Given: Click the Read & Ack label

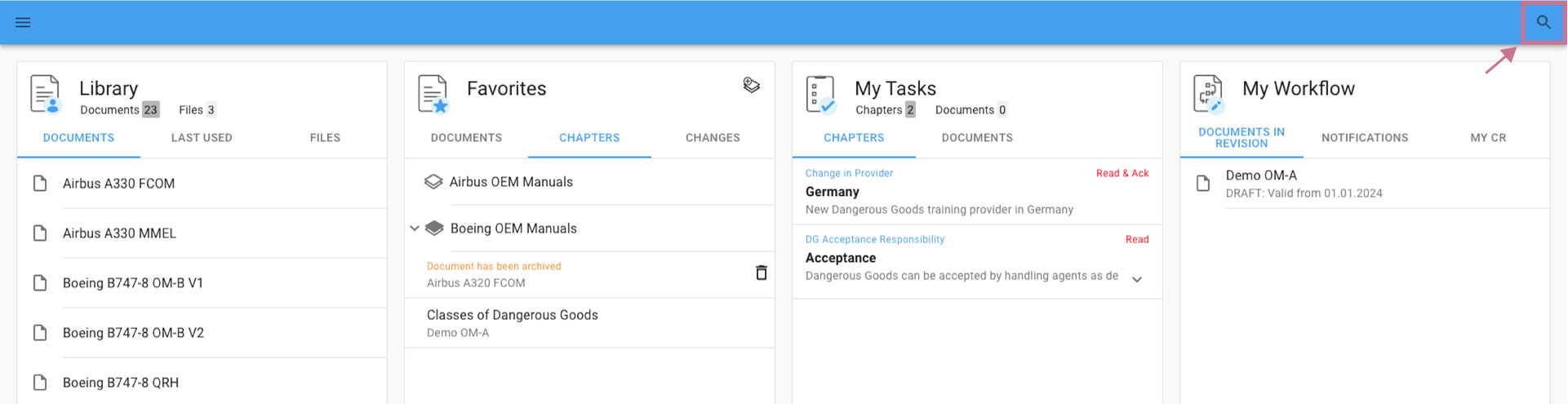Looking at the screenshot, I should (x=1122, y=173).
